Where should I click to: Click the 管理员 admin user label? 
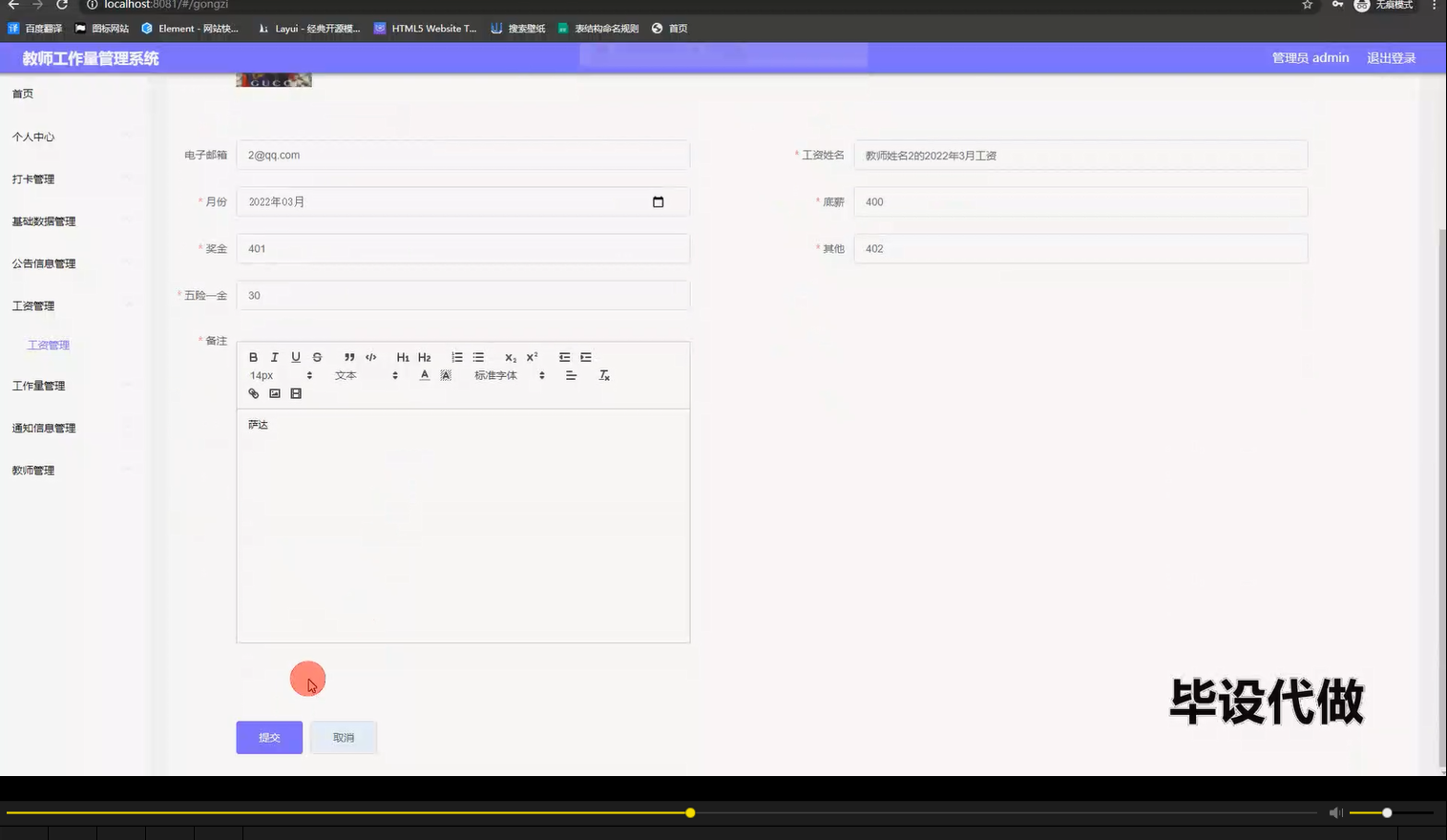[x=1311, y=58]
